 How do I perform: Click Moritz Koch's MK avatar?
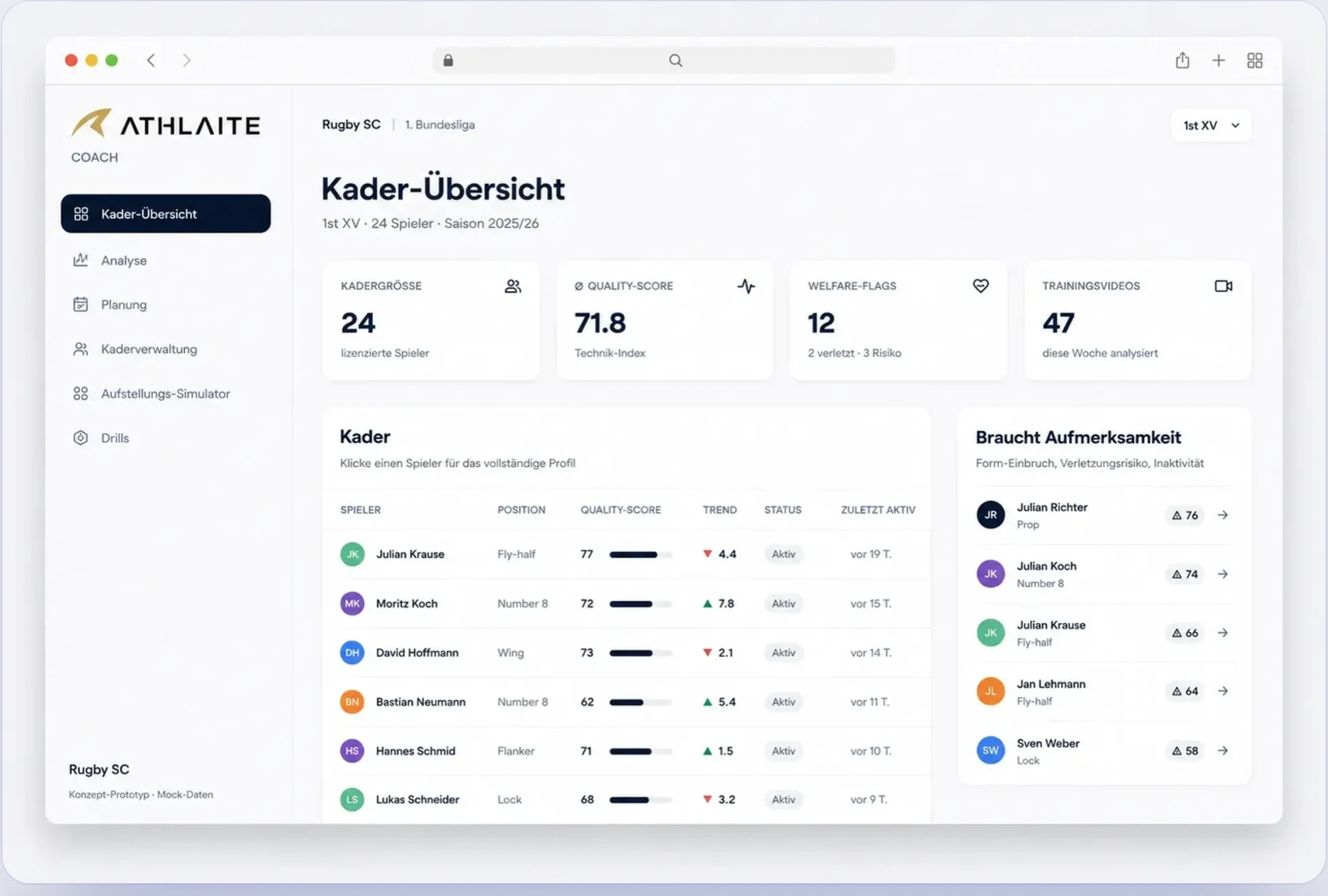click(x=352, y=604)
